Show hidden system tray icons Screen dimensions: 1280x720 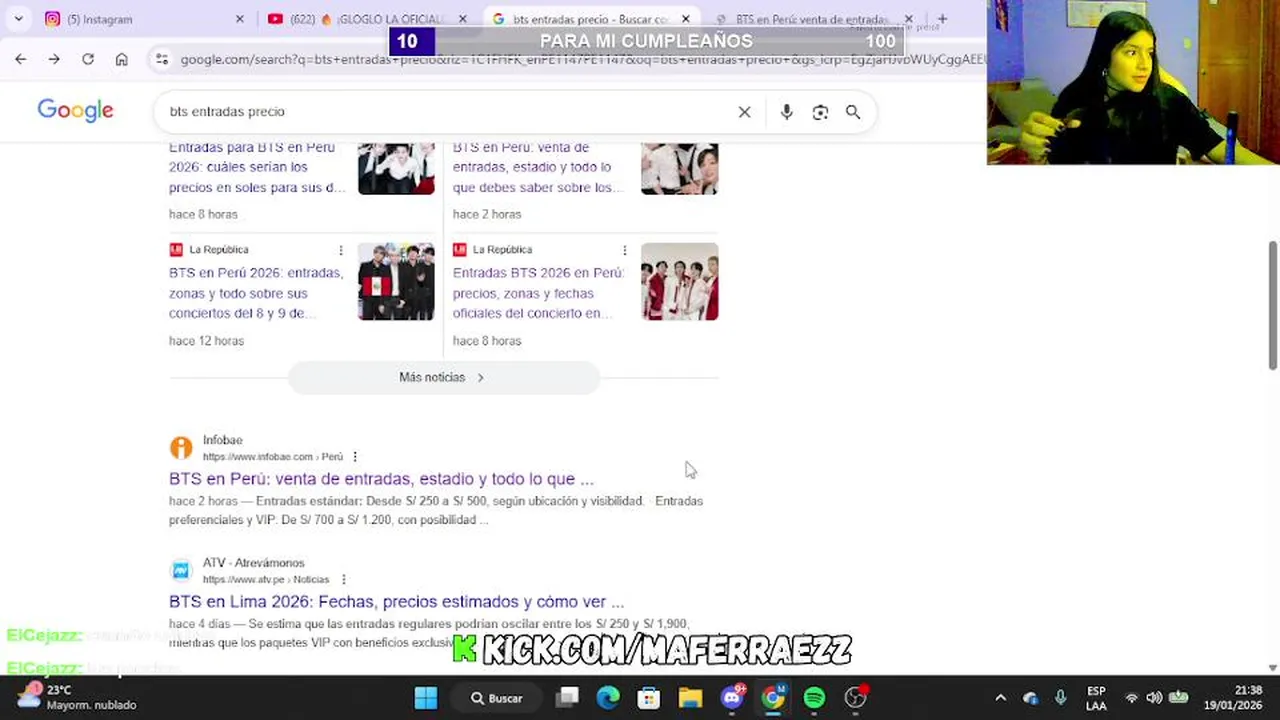click(x=1000, y=698)
